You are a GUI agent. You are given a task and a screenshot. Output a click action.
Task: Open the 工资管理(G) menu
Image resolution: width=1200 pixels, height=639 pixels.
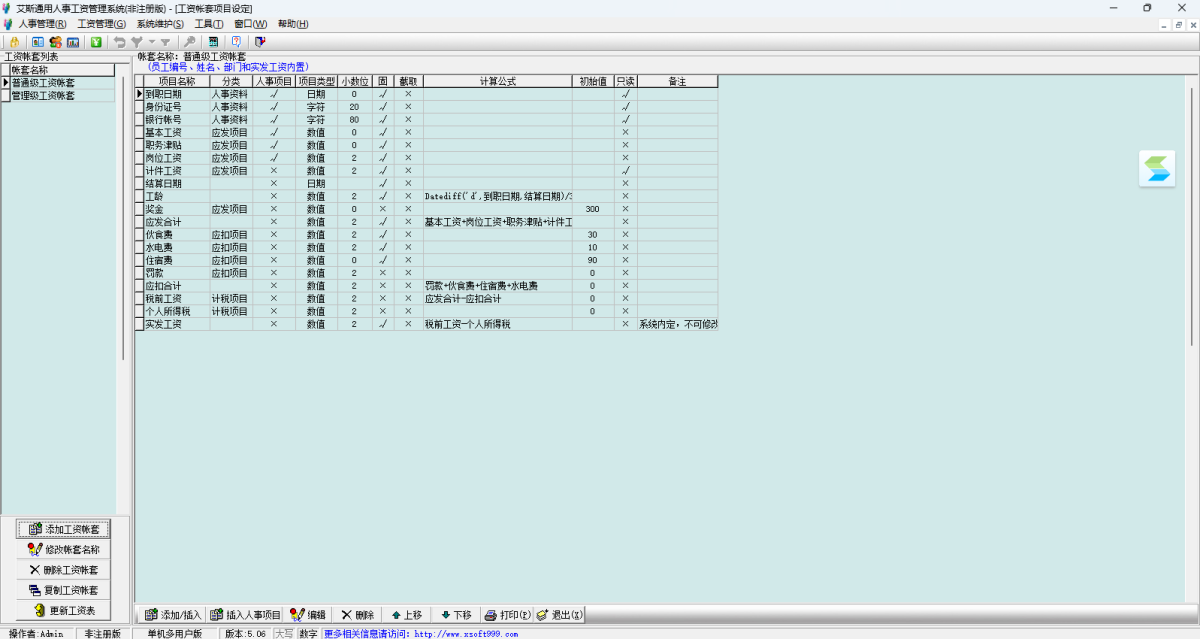tap(101, 24)
